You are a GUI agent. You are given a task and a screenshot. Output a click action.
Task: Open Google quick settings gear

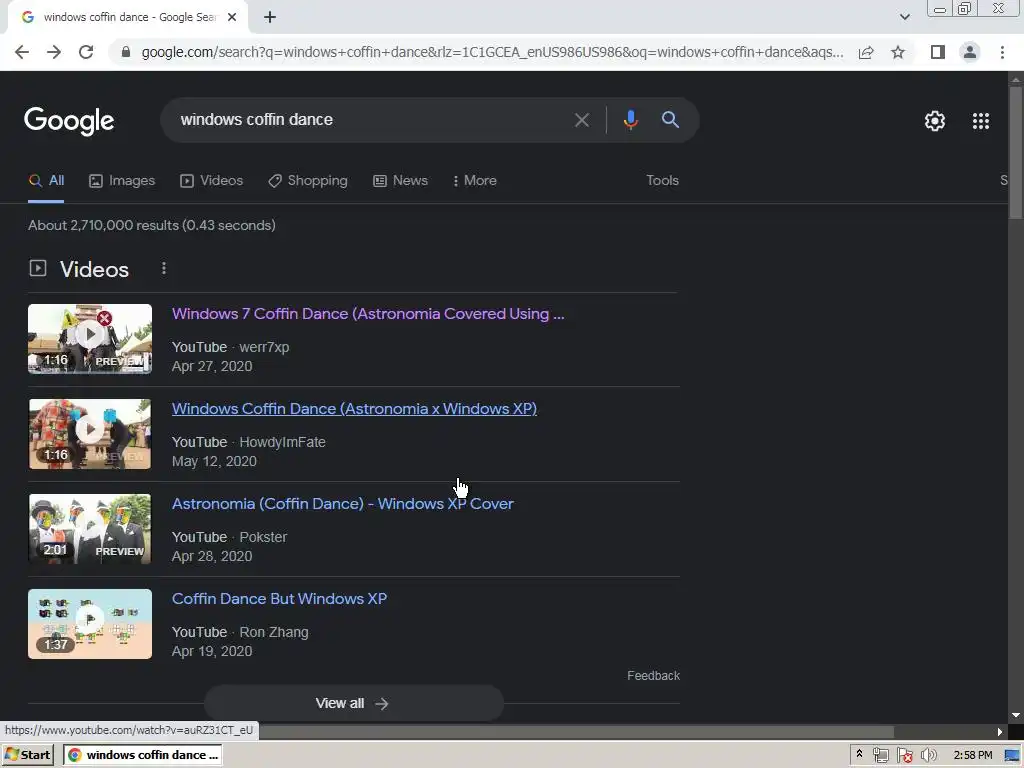(x=935, y=121)
